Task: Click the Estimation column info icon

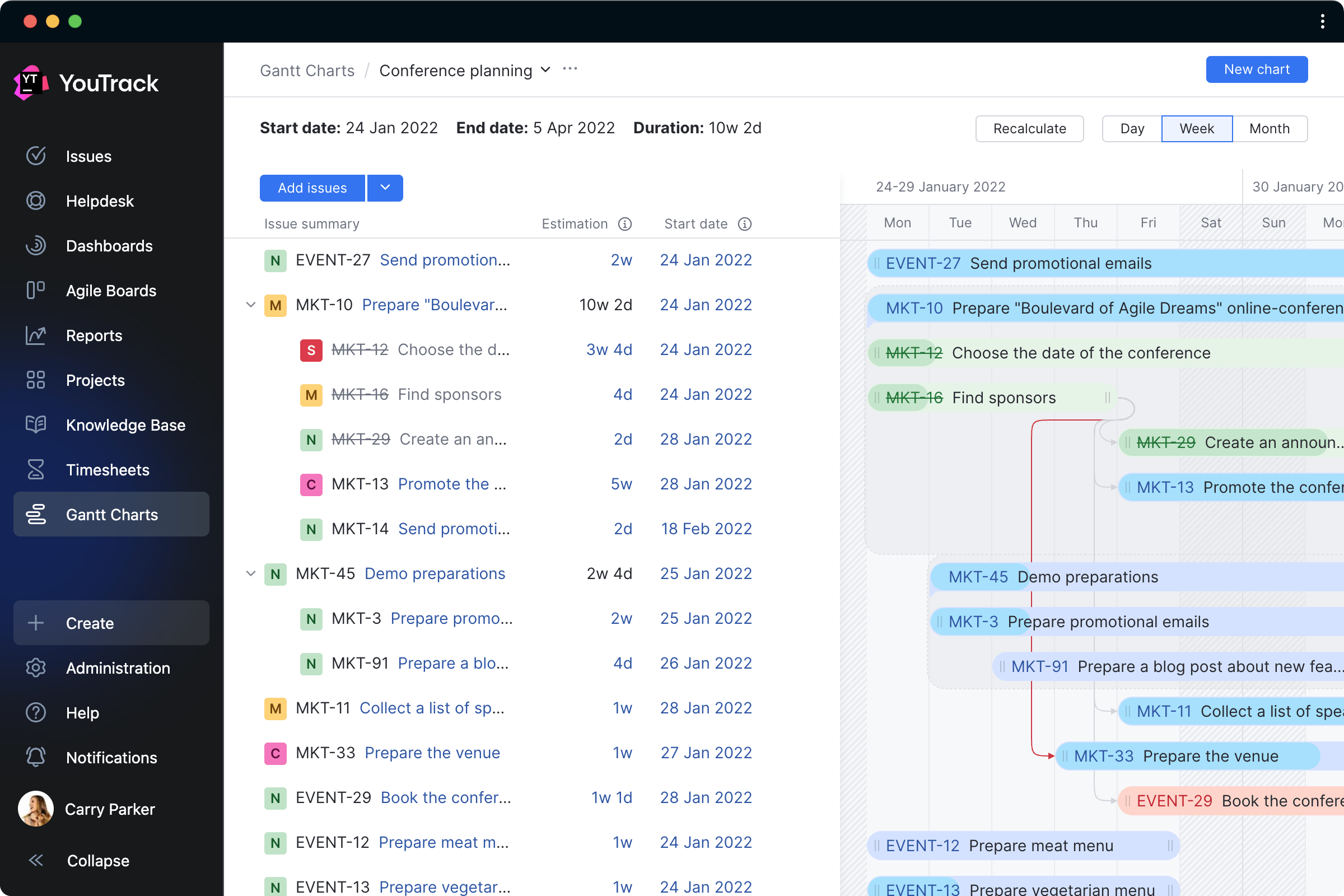Action: click(x=624, y=224)
